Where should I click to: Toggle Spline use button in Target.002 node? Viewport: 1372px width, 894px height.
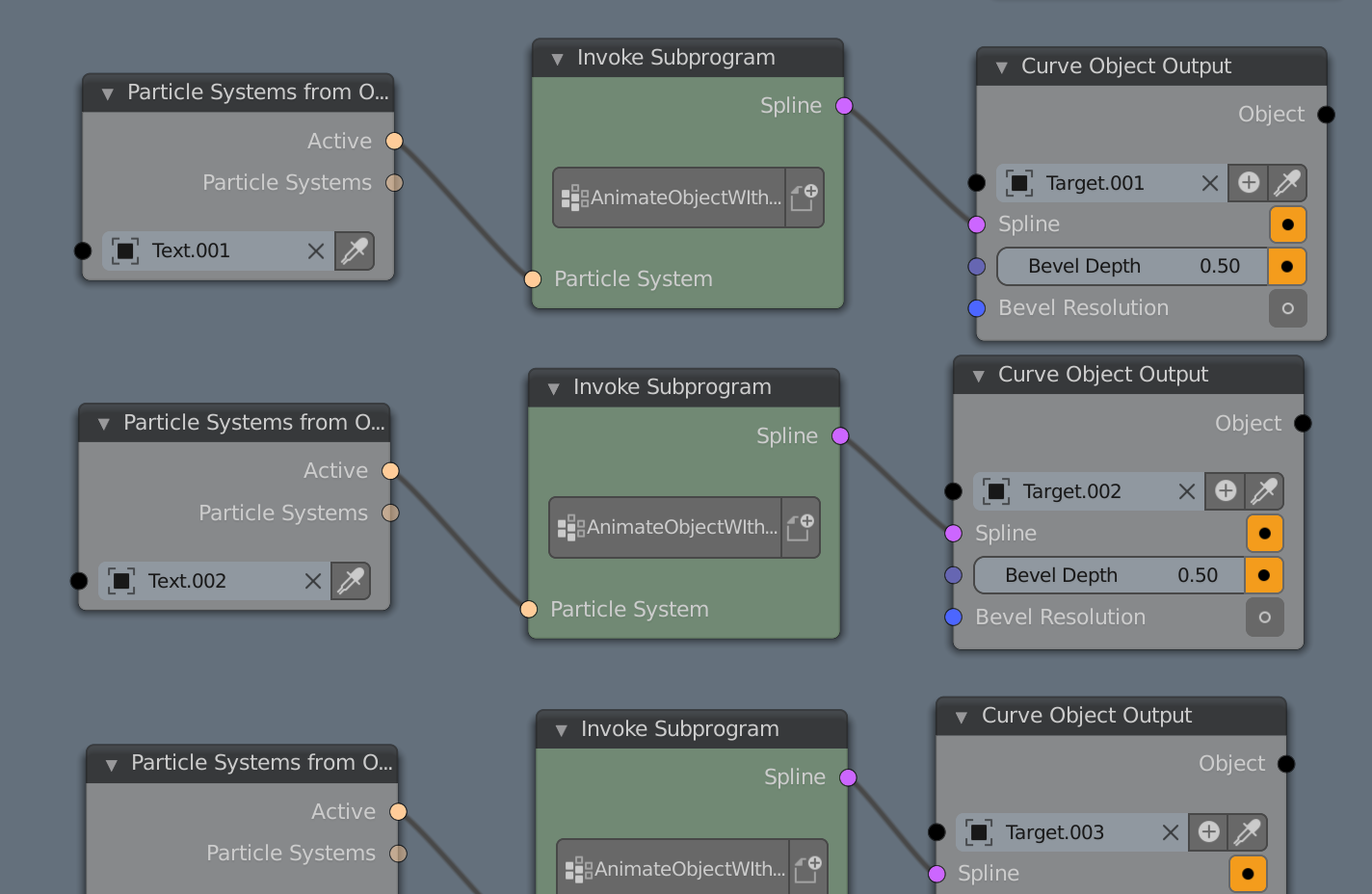click(1265, 533)
